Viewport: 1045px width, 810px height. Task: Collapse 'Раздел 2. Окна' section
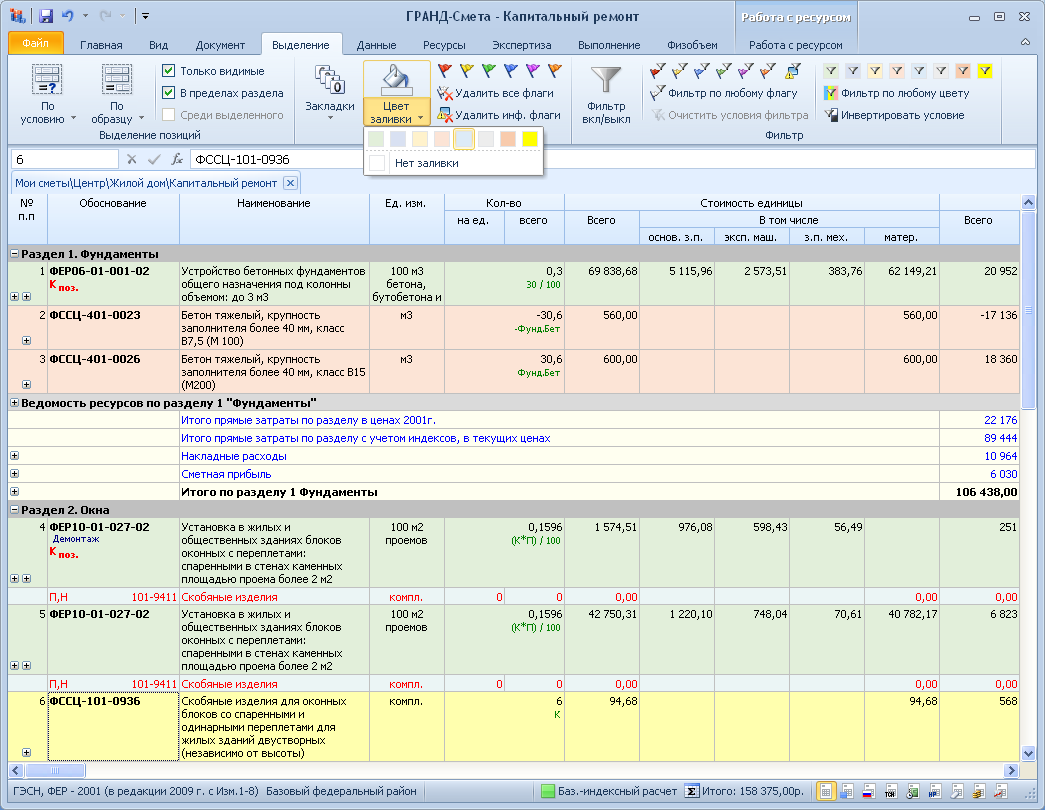(14, 510)
